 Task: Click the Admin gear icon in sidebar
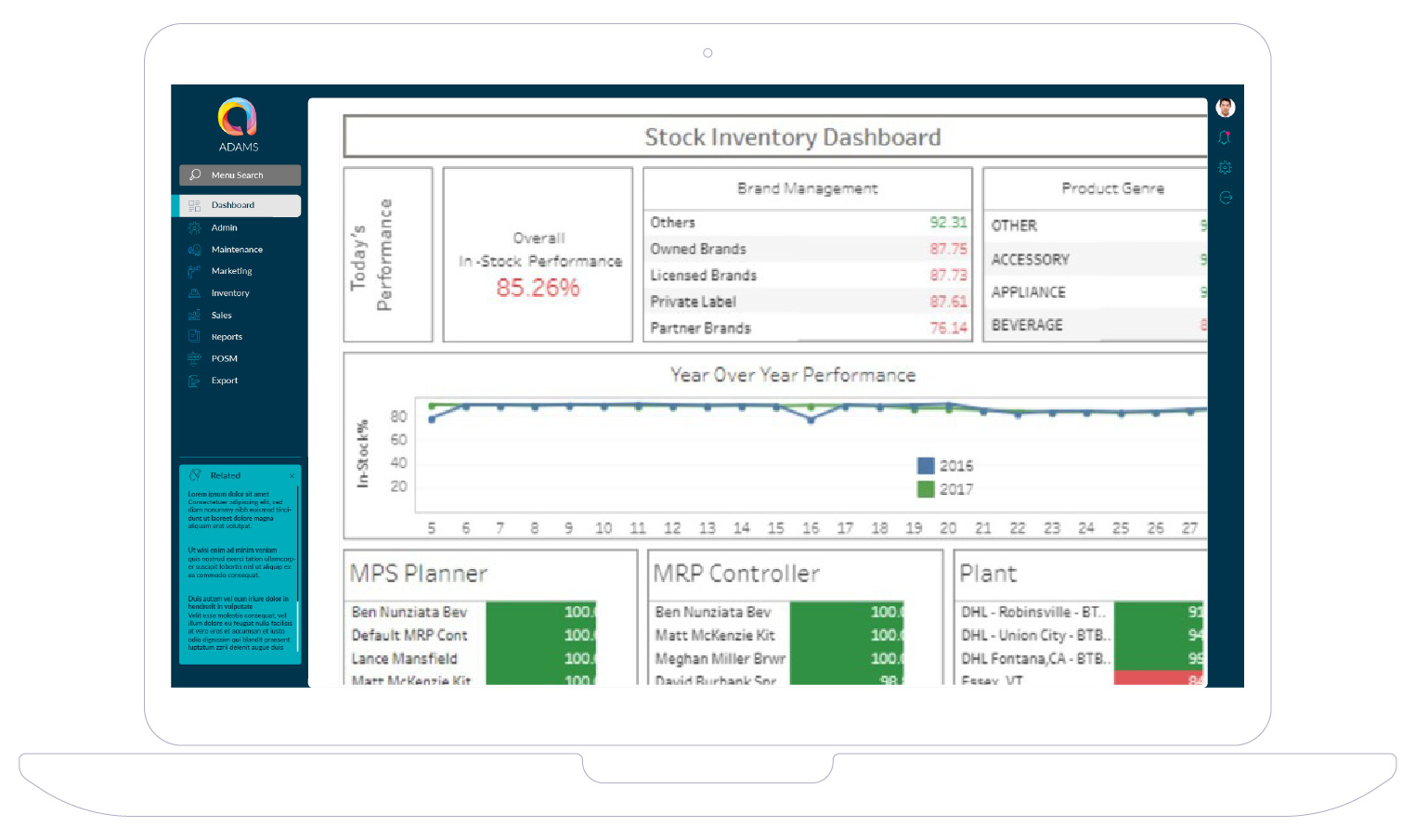[x=194, y=227]
